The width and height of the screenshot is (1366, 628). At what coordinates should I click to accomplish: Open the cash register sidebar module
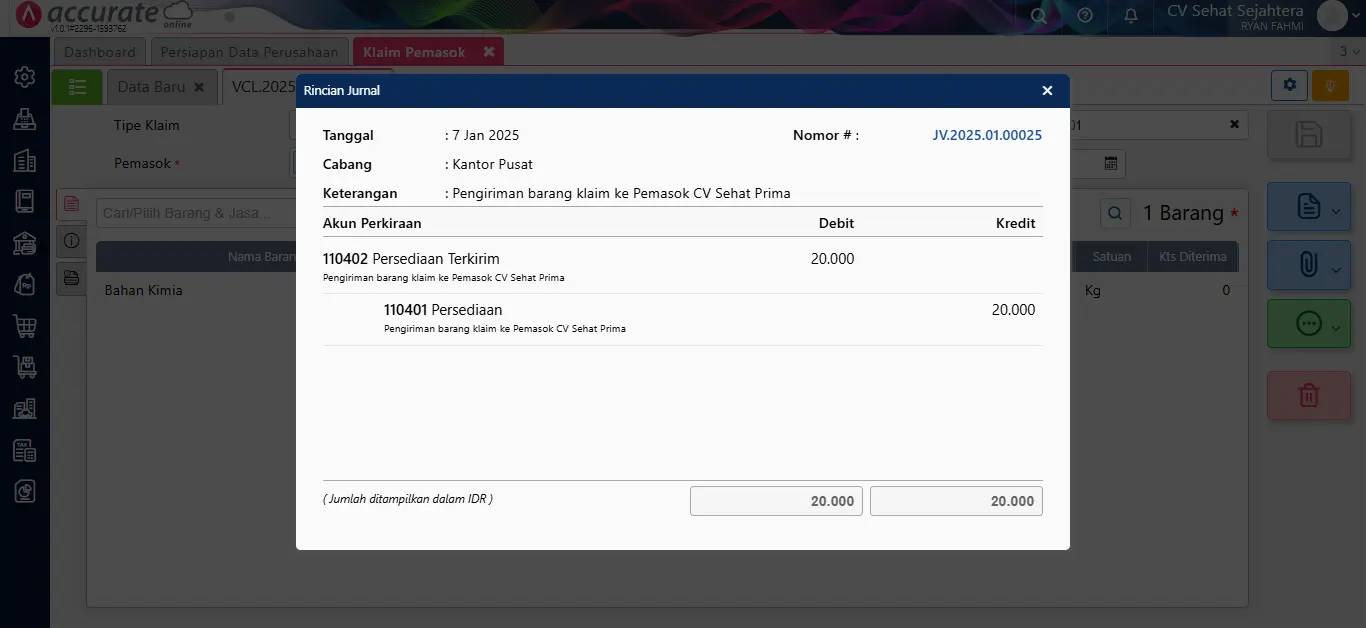[x=25, y=119]
